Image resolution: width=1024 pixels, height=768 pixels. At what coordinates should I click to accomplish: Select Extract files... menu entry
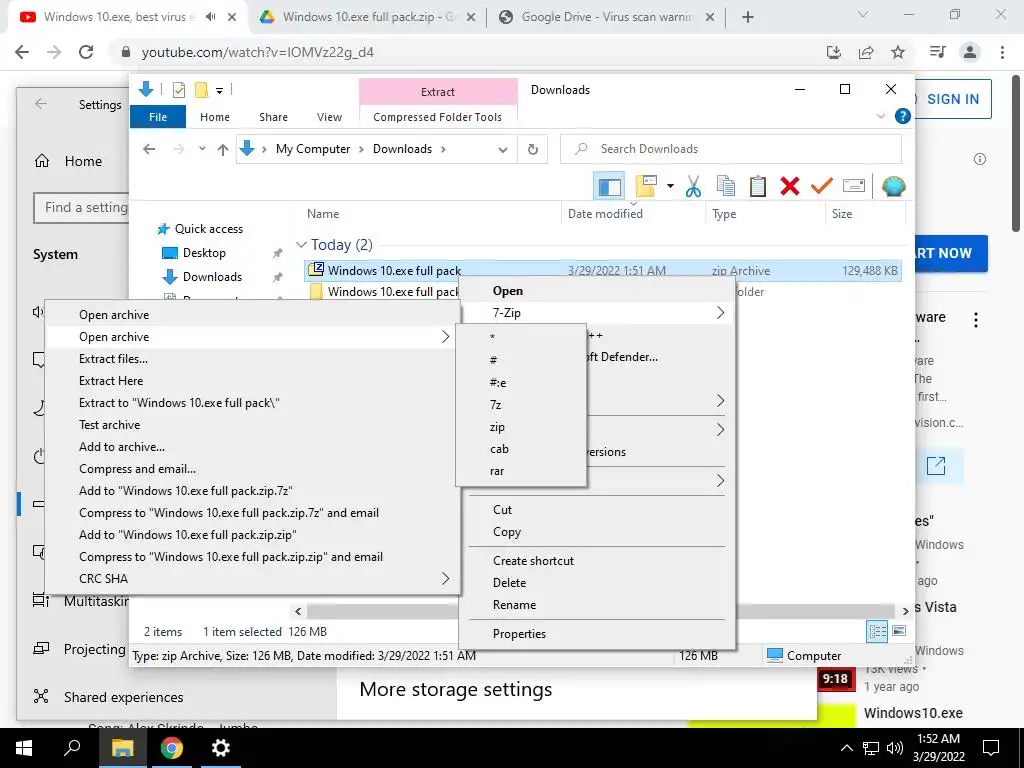(x=253, y=359)
